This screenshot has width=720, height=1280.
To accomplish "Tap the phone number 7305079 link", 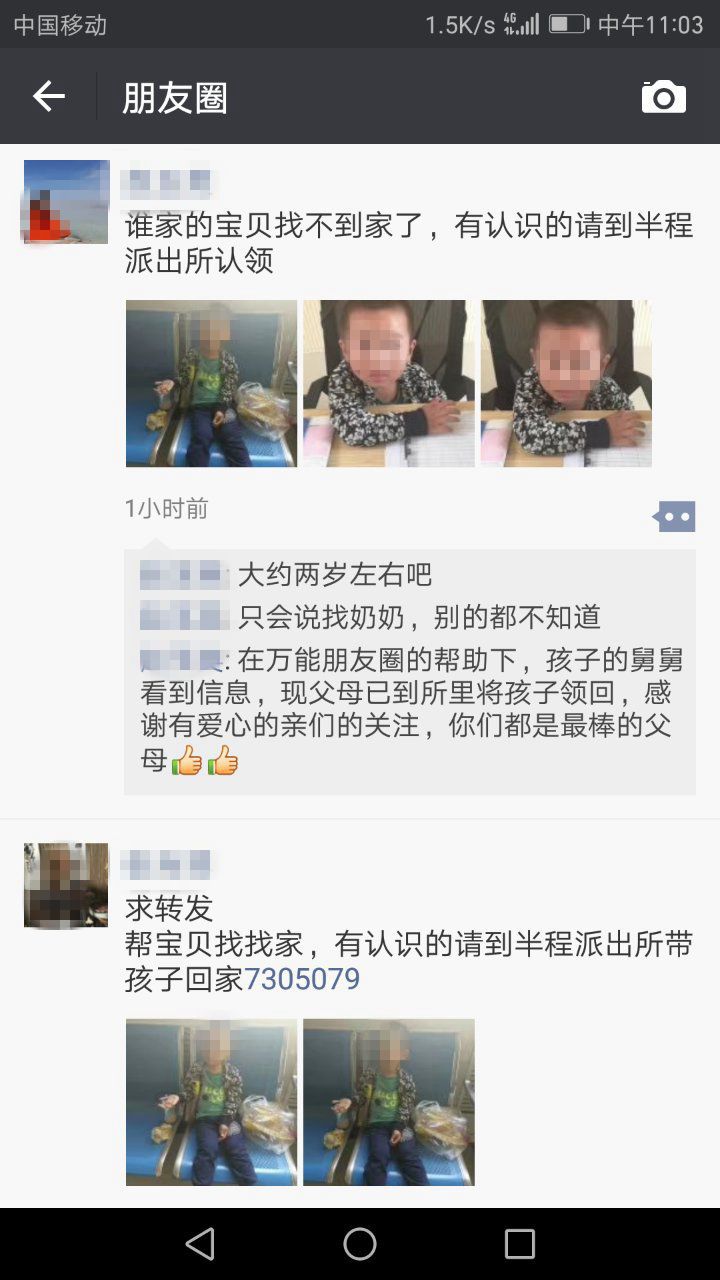I will (302, 979).
